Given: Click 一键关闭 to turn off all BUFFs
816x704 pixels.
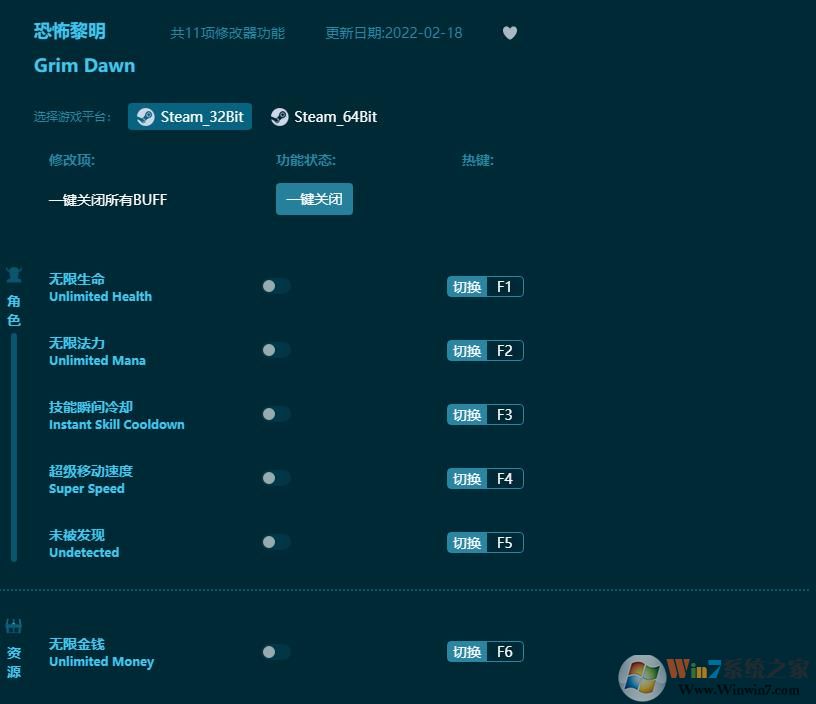Looking at the screenshot, I should (314, 199).
